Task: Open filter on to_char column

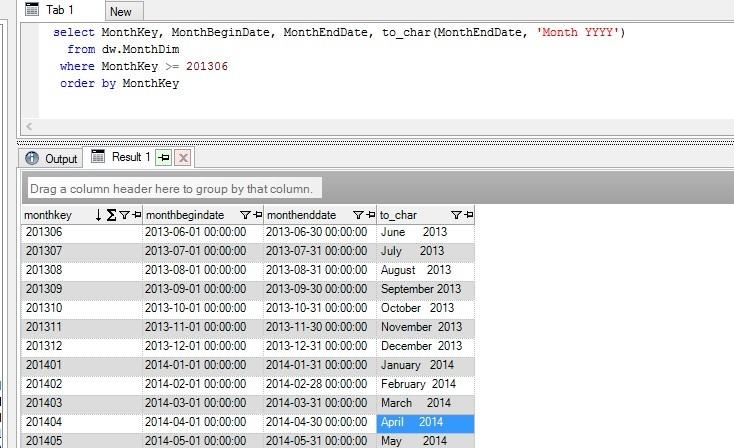Action: coord(456,215)
